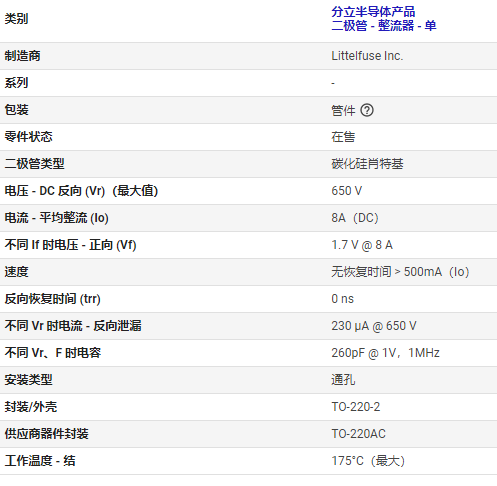Click the 类别 row label

16,19
